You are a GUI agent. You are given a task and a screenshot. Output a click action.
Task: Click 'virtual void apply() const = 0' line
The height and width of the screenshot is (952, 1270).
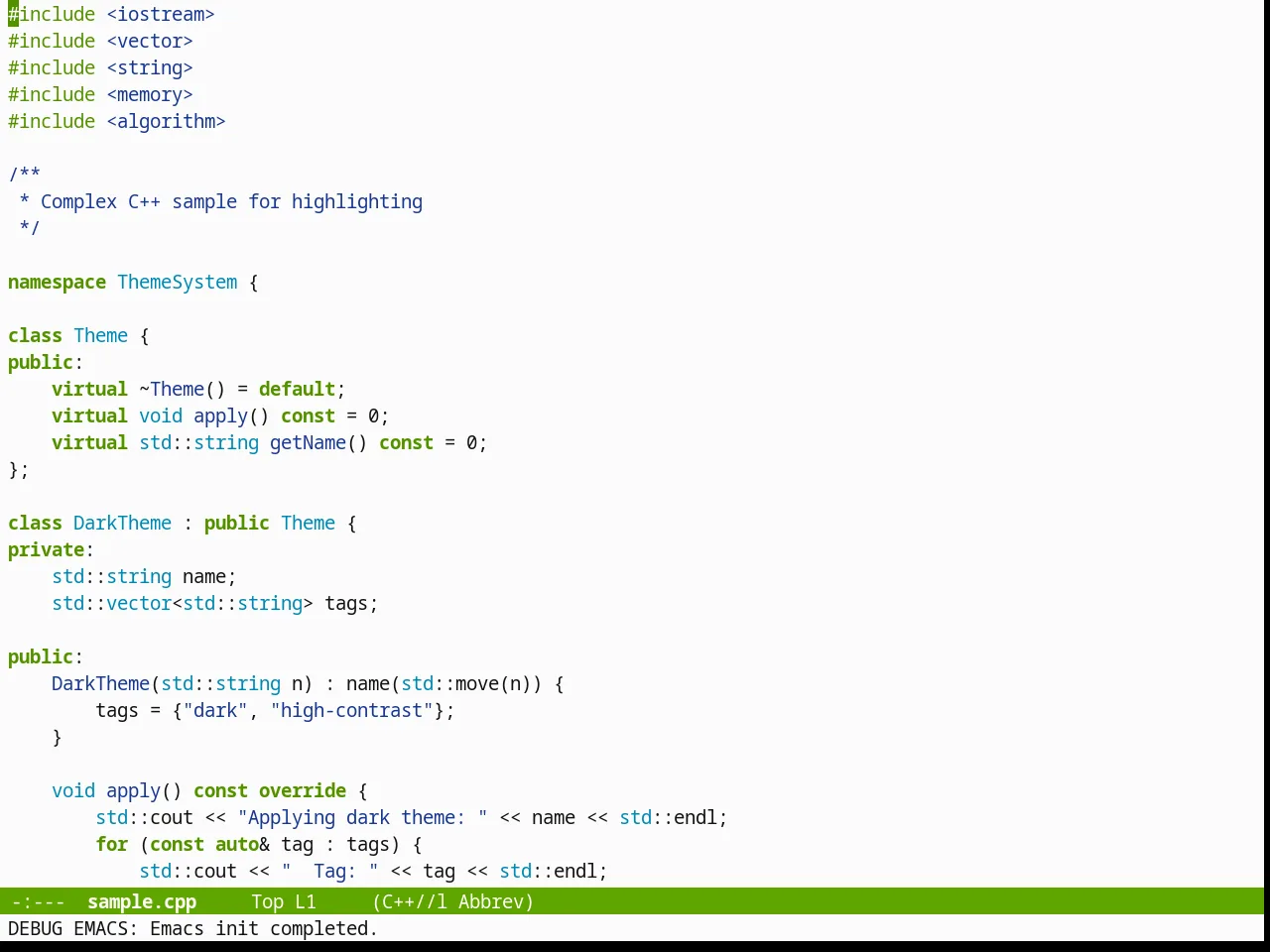click(220, 416)
